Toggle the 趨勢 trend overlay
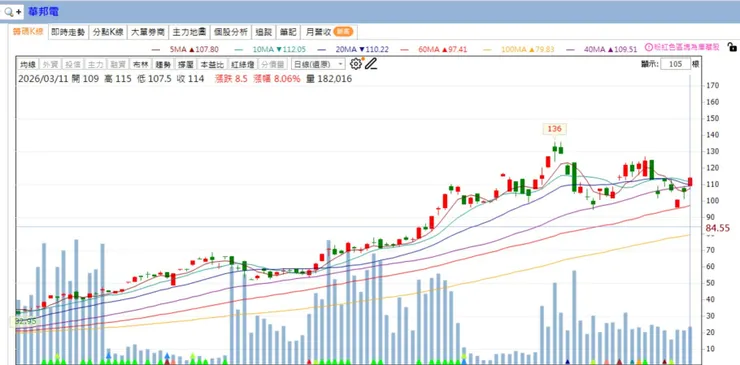Image resolution: width=740 pixels, height=365 pixels. [x=163, y=64]
